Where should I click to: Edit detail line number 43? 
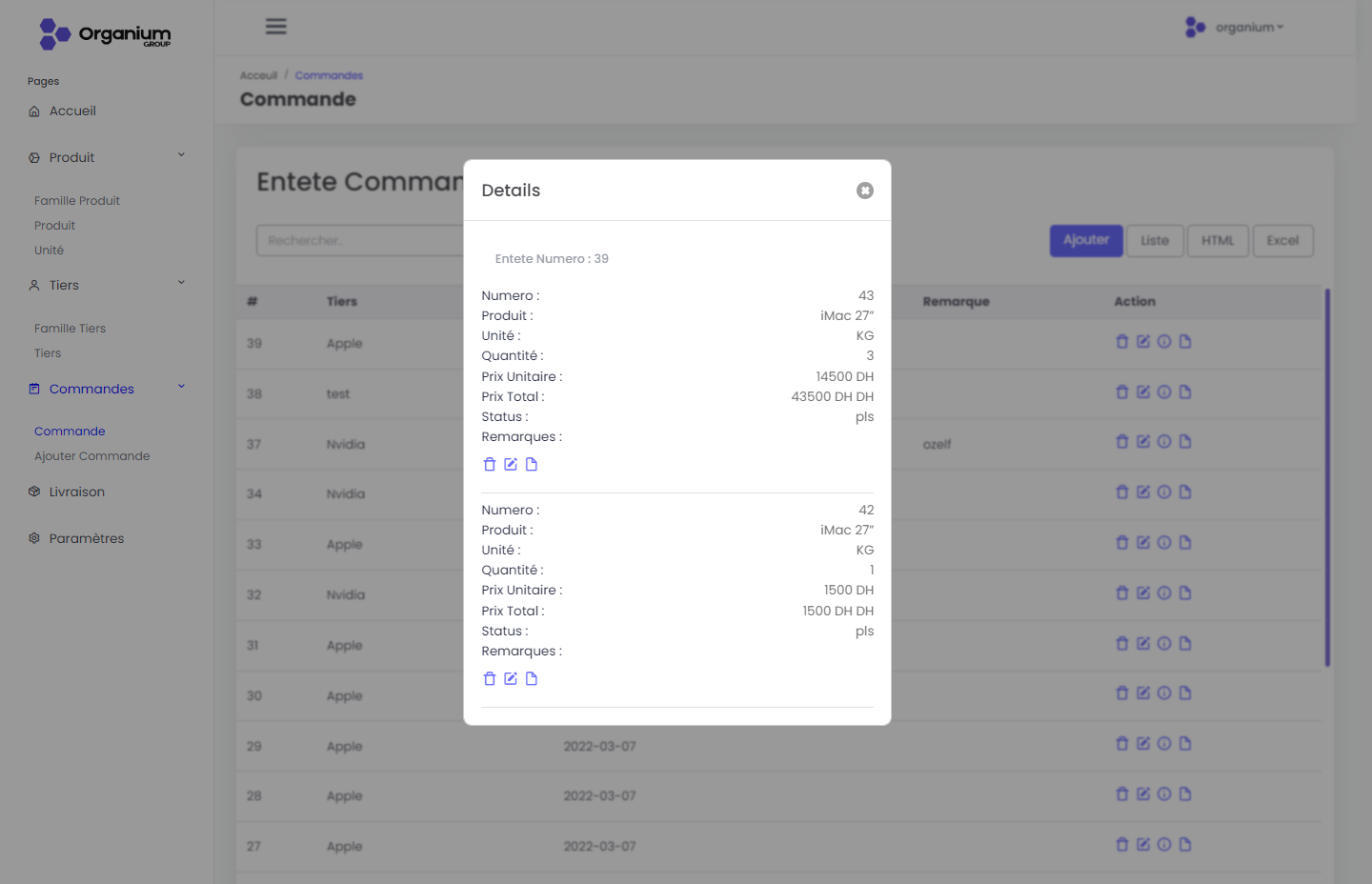511,465
